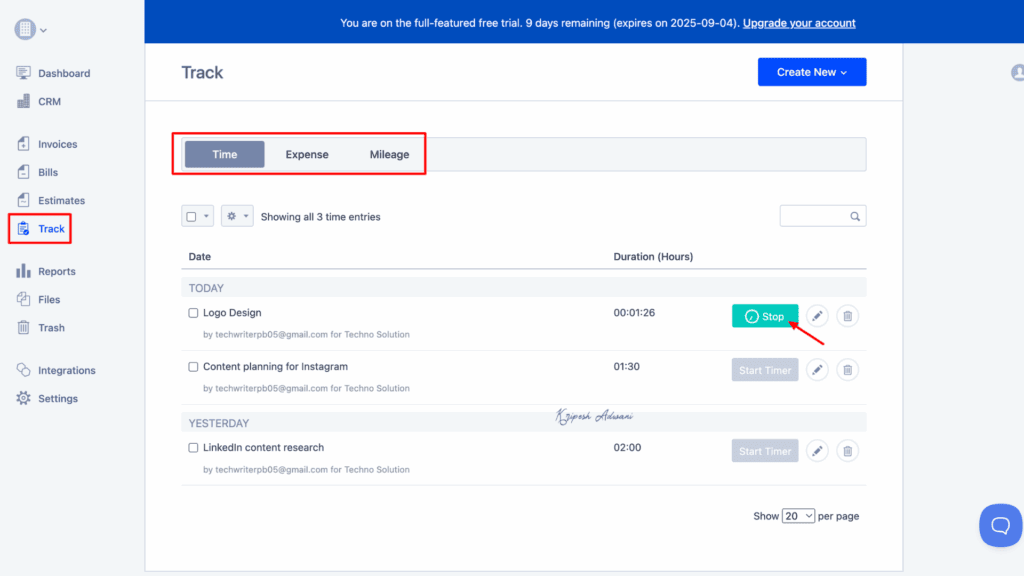The height and width of the screenshot is (576, 1024).
Task: Check the Logo Design entry checkbox
Action: [x=193, y=312]
